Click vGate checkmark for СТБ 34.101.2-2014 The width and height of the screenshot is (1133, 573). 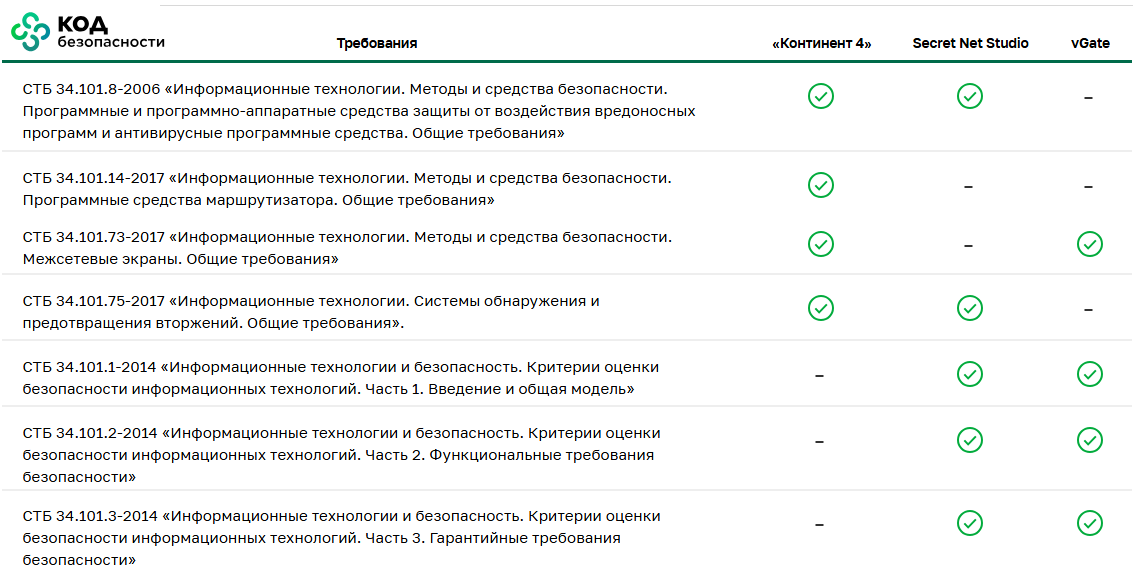(1090, 440)
